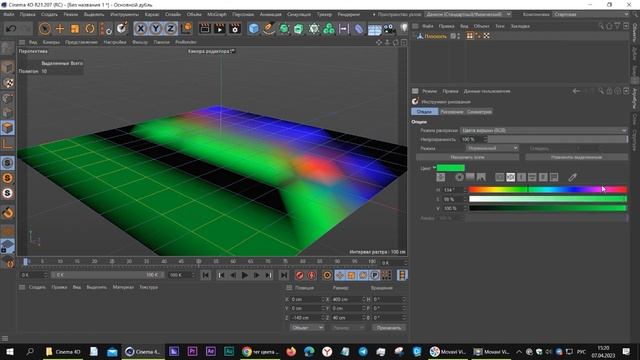Click the Apply button (Применить) in coordinates
Viewport: 640px width, 360px height.
coord(389,327)
